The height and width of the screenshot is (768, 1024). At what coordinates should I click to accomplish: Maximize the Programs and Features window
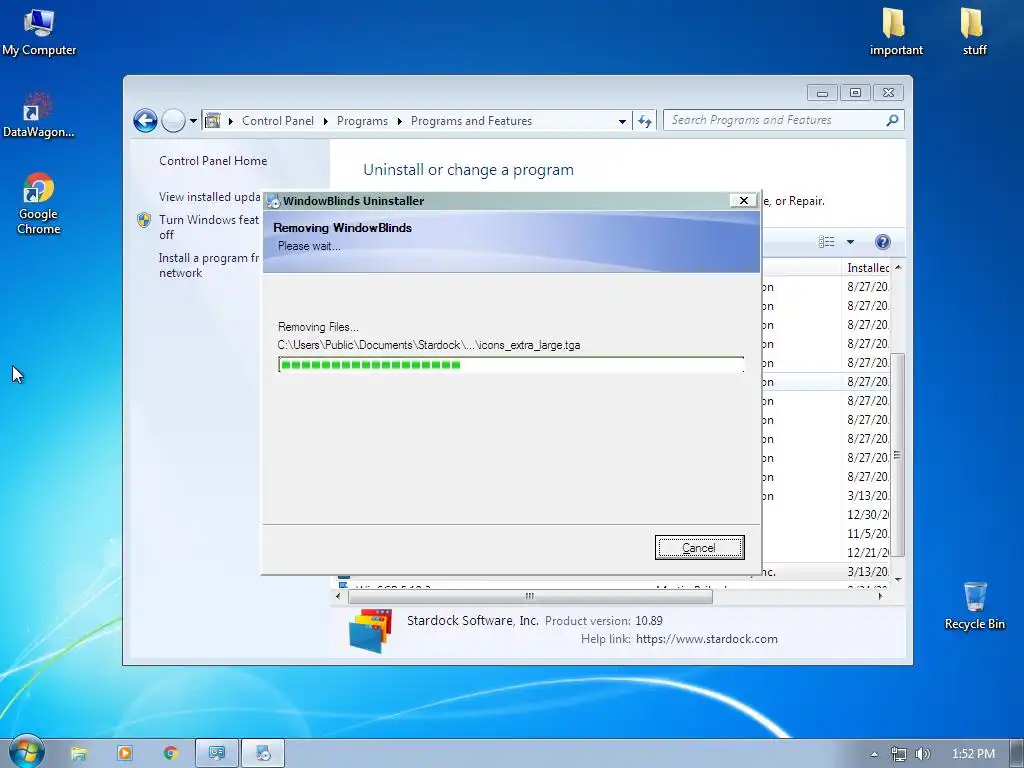855,93
